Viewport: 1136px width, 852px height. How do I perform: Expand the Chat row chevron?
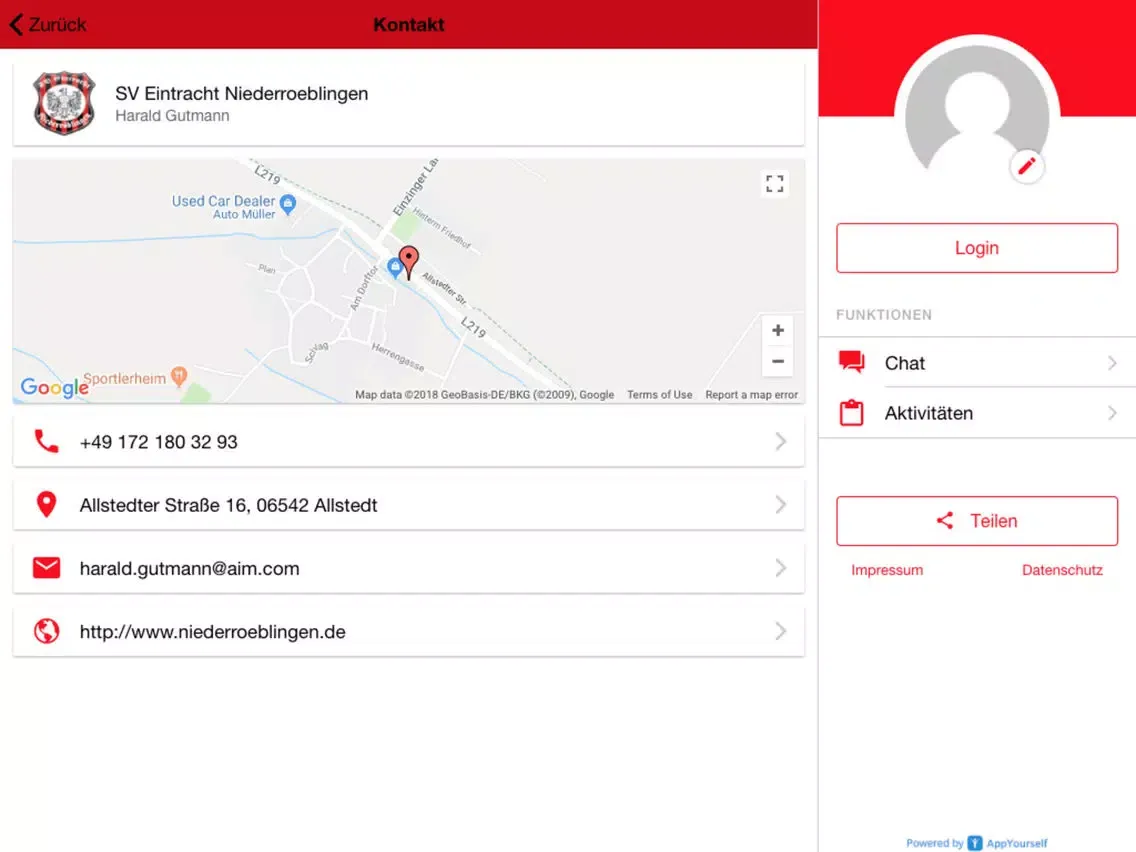click(x=1112, y=362)
